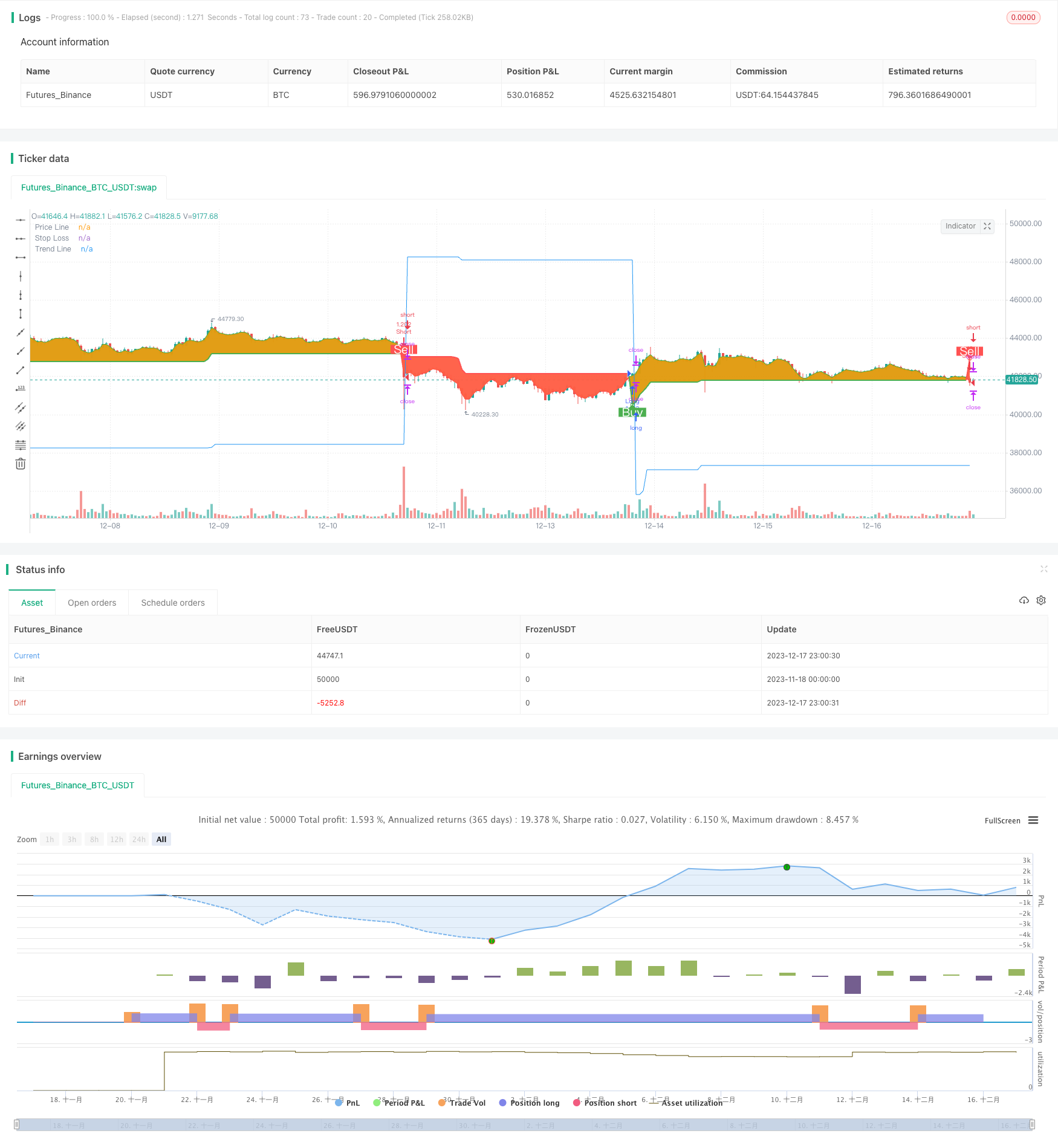This screenshot has width=1058, height=1148.
Task: Select the horizontal straight line drawing tool
Action: coord(21,220)
